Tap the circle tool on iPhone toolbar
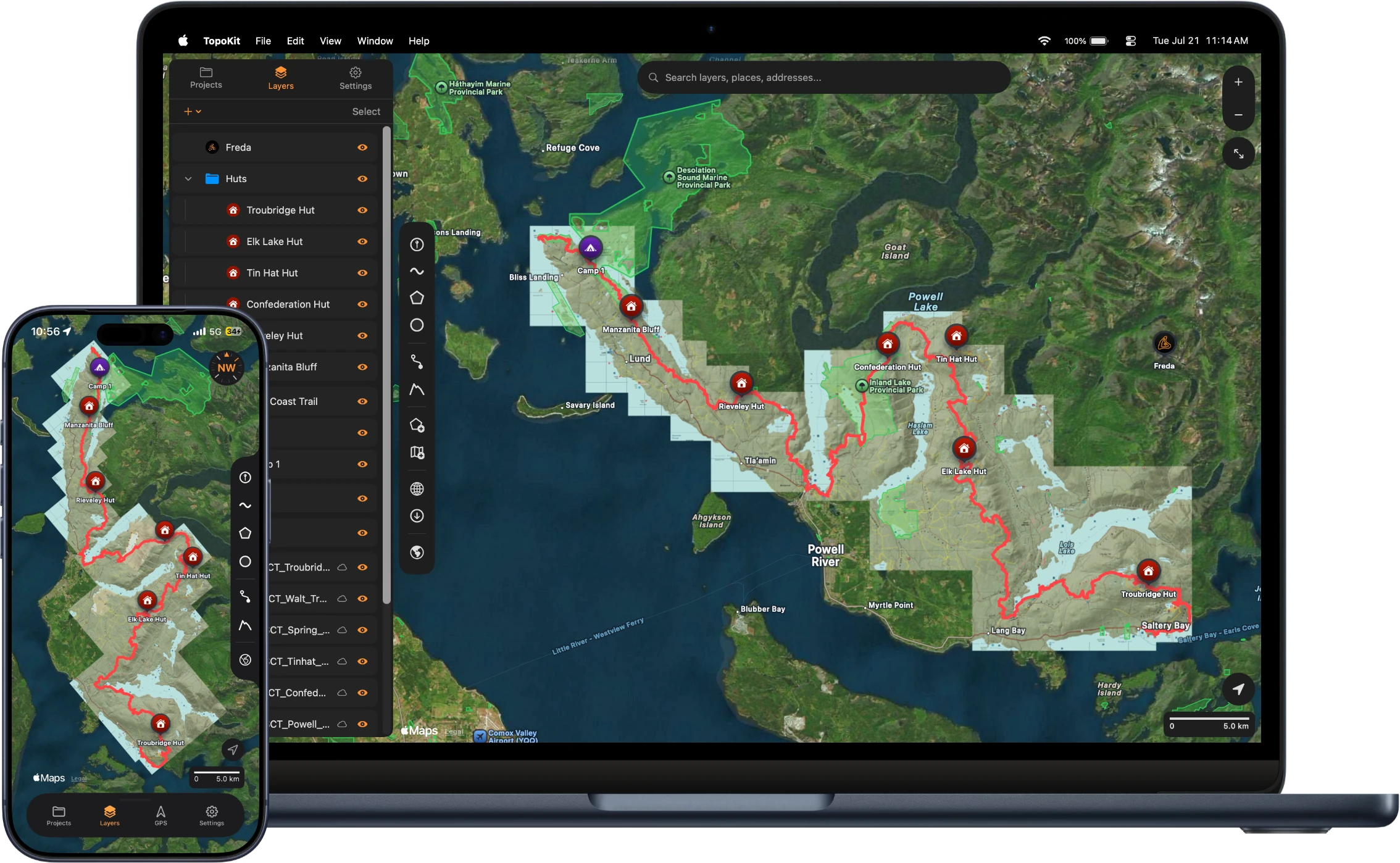Screen dimensions: 1400x863 click(245, 562)
